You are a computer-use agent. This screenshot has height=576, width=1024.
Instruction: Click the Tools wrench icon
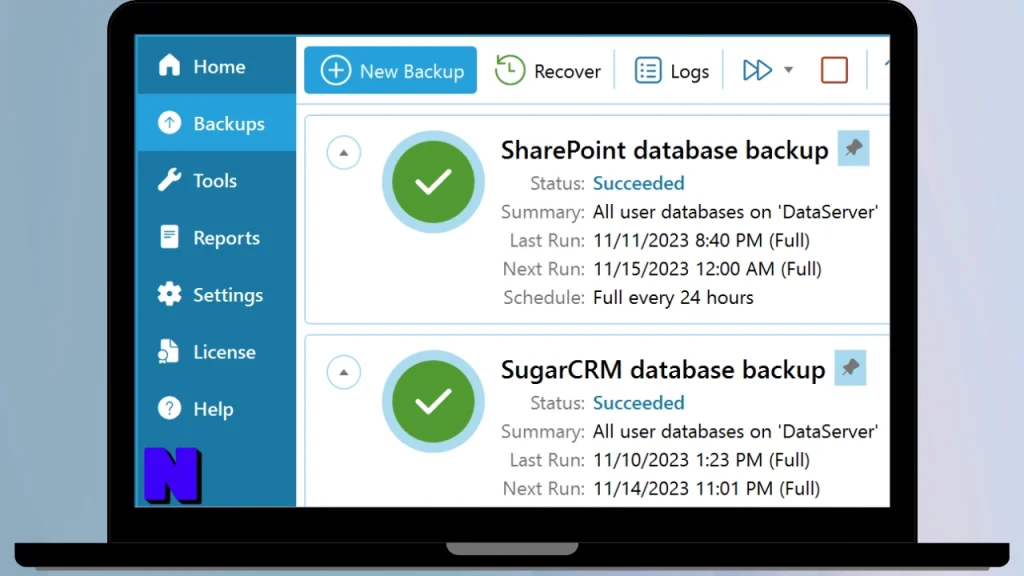click(169, 180)
